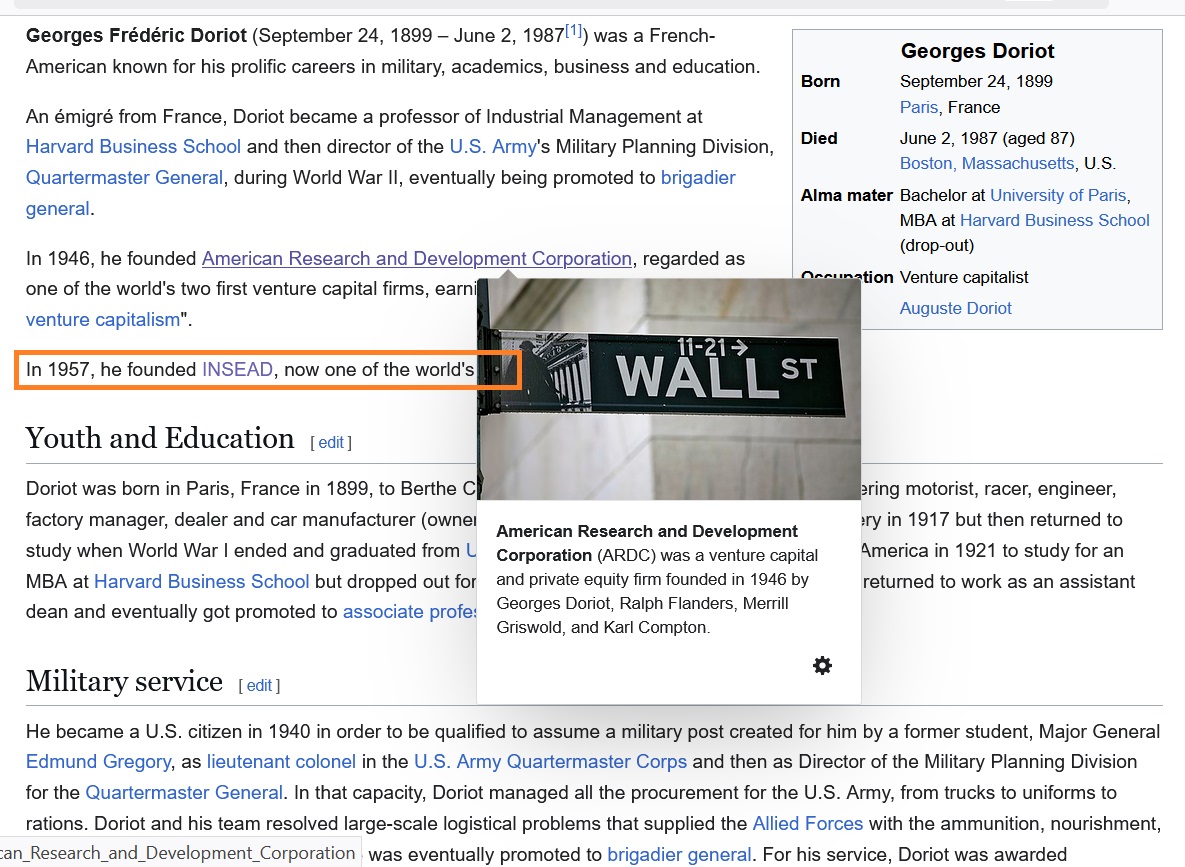Open the Paris link in the infobox
This screenshot has width=1185, height=867.
(919, 107)
